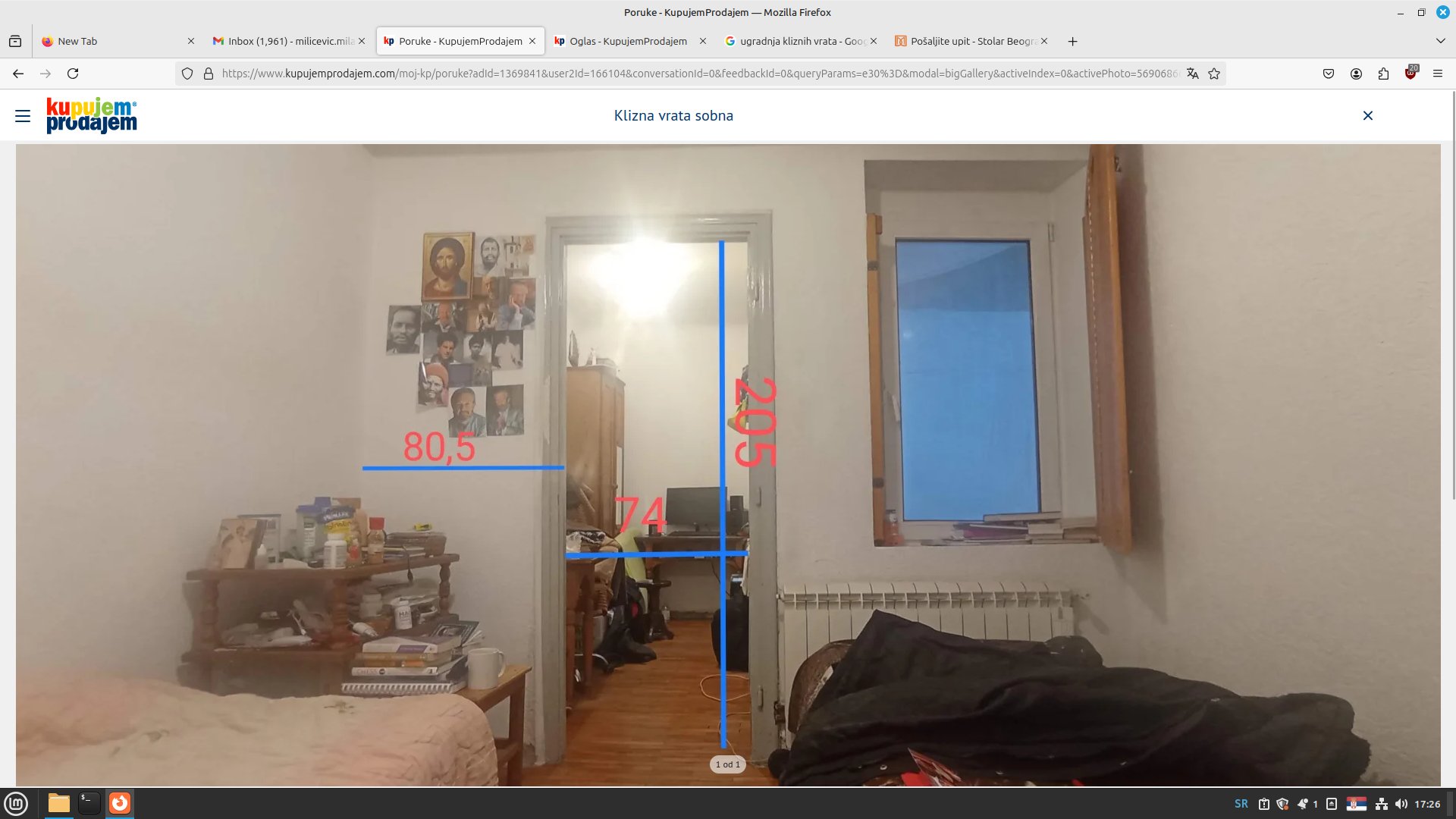1456x819 pixels.
Task: Expand the list all tabs dropdown
Action: coord(1440,41)
